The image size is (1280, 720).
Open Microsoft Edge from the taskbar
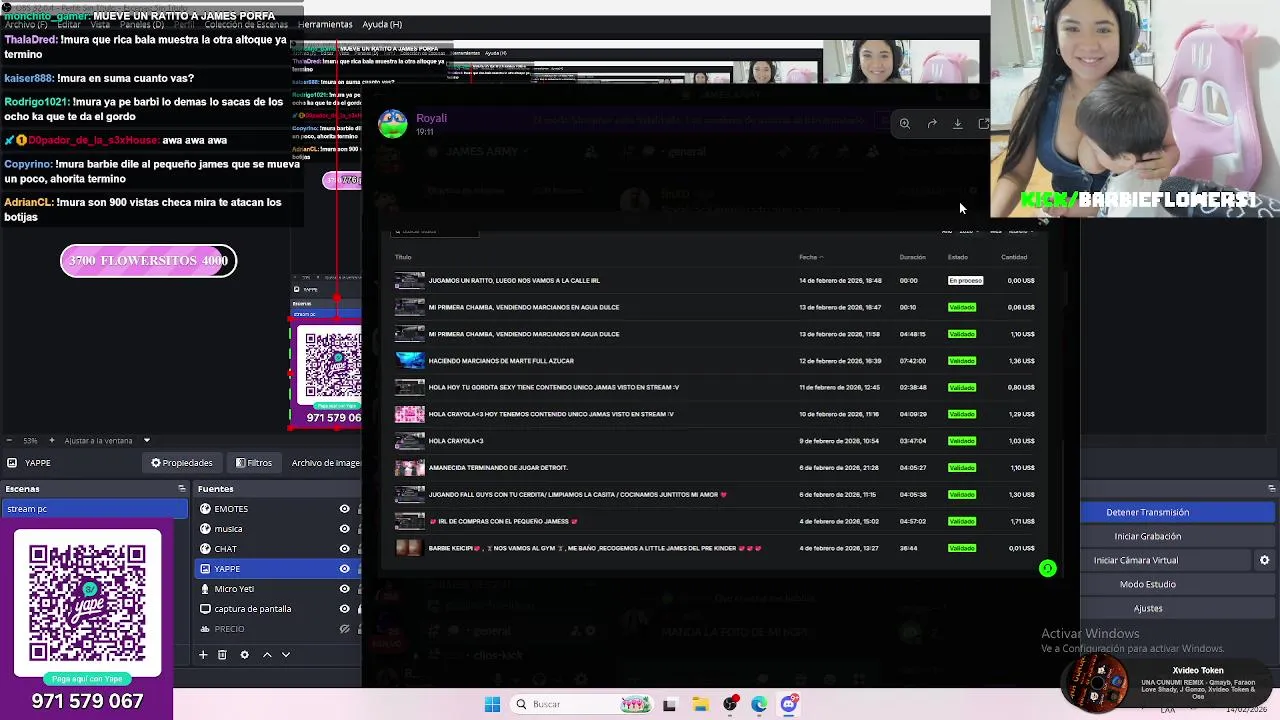759,704
